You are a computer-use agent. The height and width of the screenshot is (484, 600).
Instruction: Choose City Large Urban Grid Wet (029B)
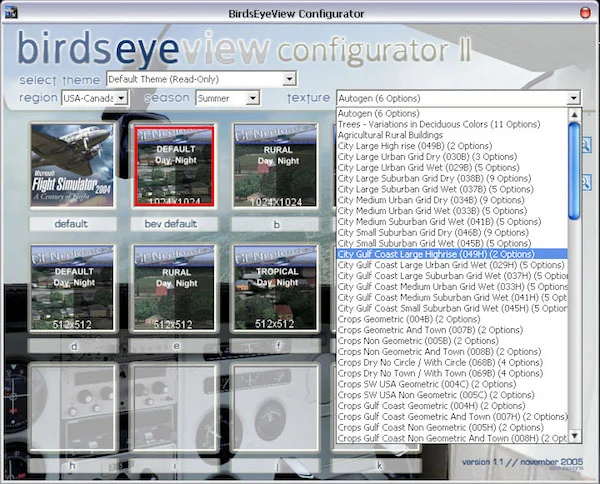452,168
